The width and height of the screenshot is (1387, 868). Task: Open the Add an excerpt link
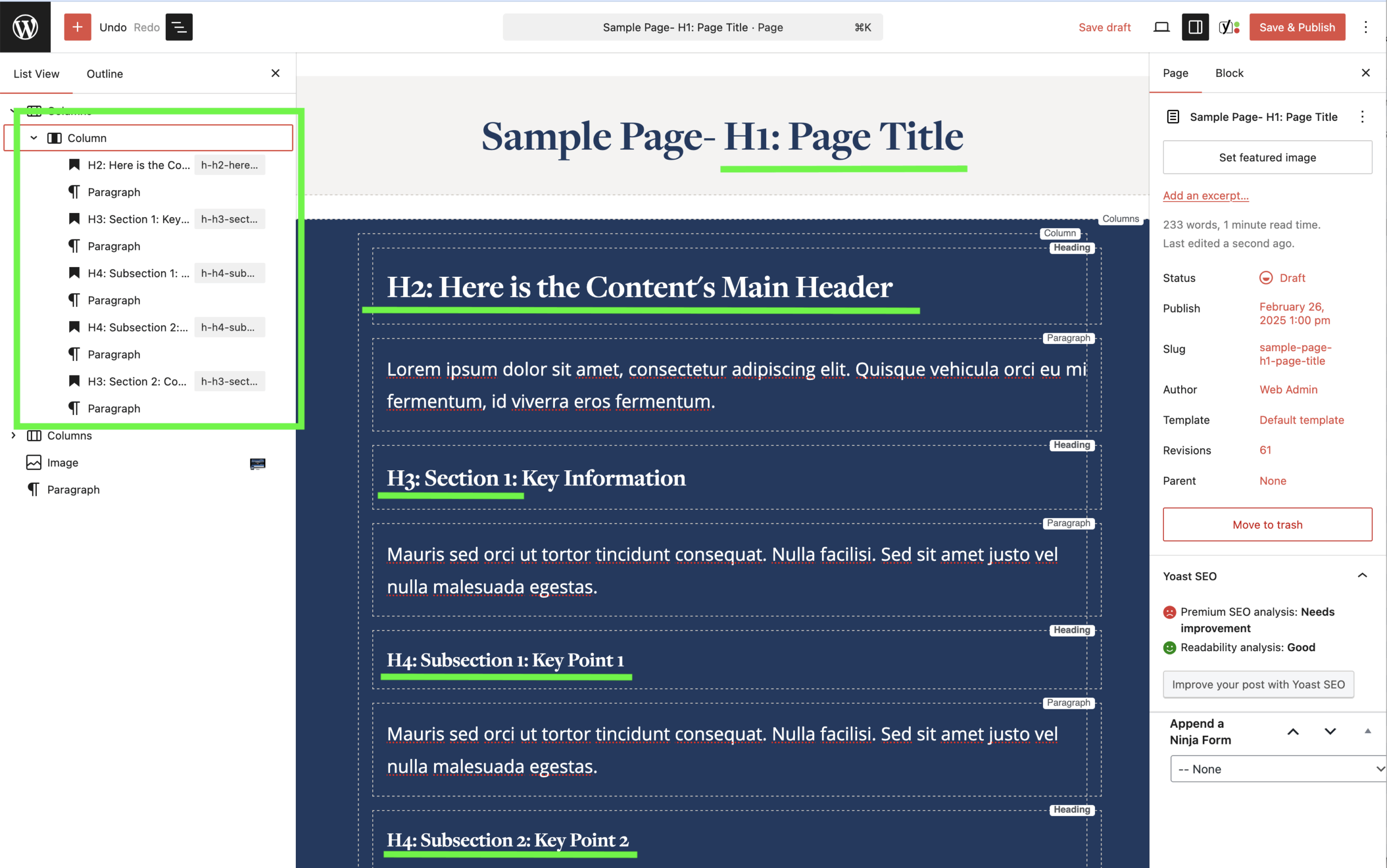point(1205,195)
